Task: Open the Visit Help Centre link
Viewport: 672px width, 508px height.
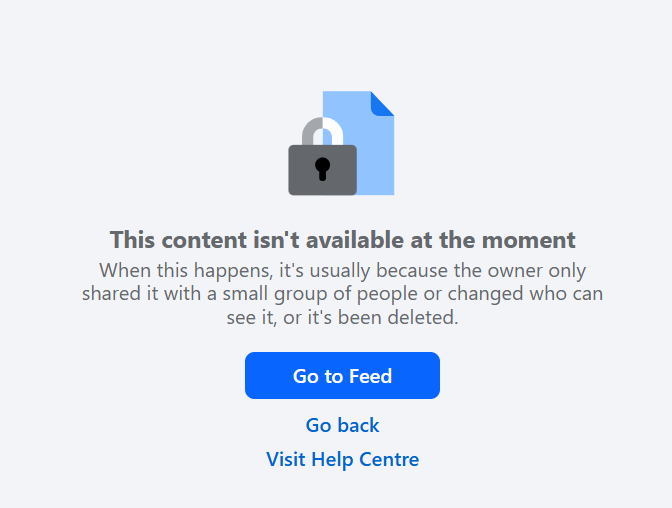Action: 342,460
